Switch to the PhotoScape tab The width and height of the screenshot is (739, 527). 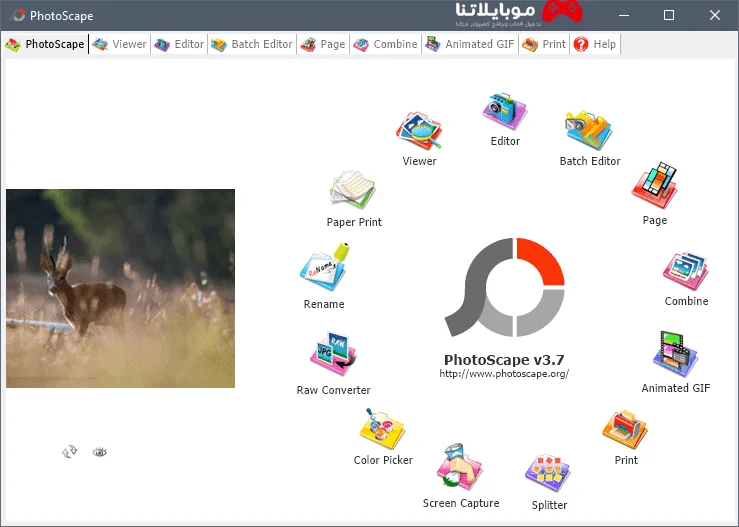click(x=45, y=44)
